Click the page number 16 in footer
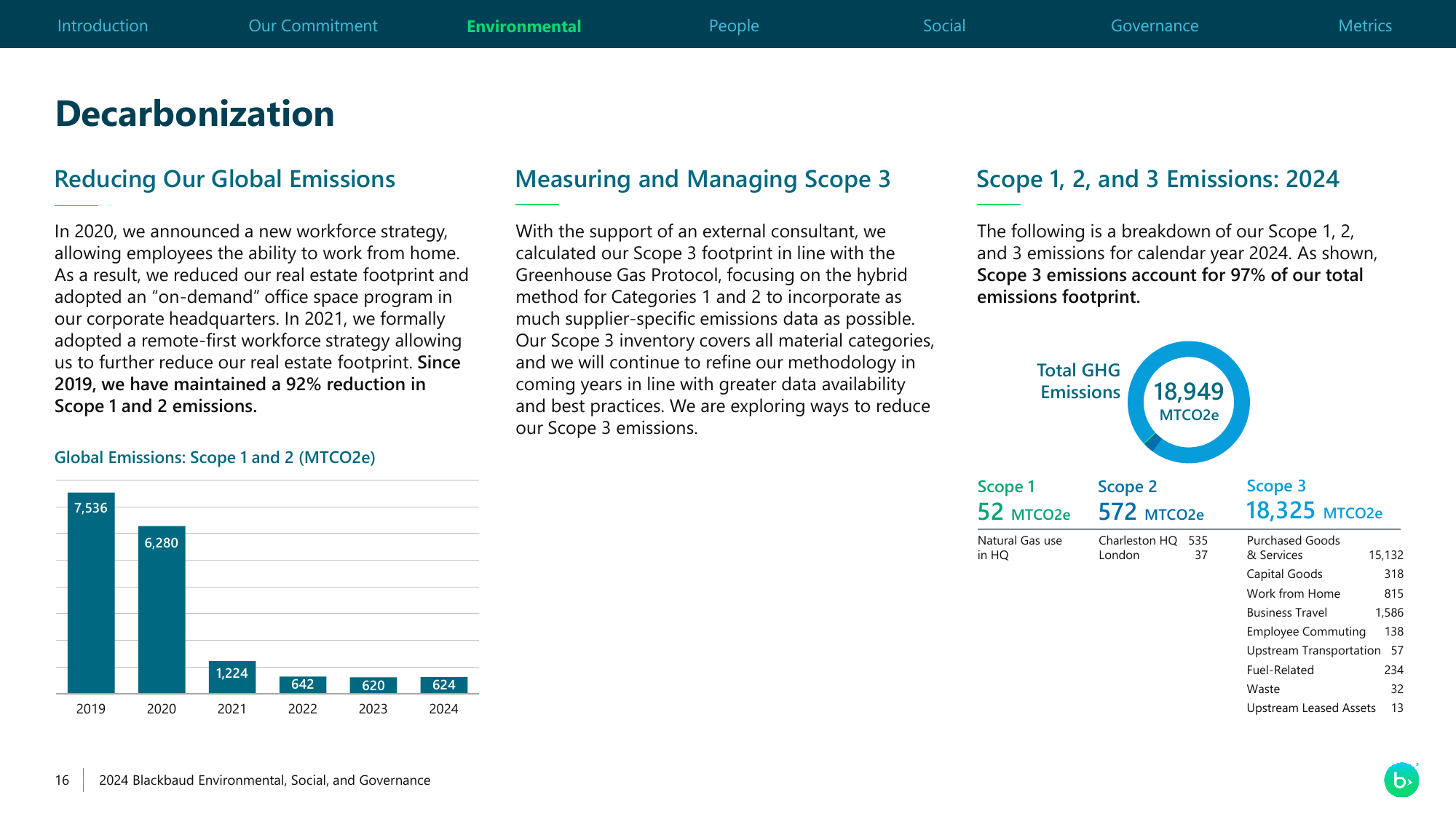 coord(62,780)
